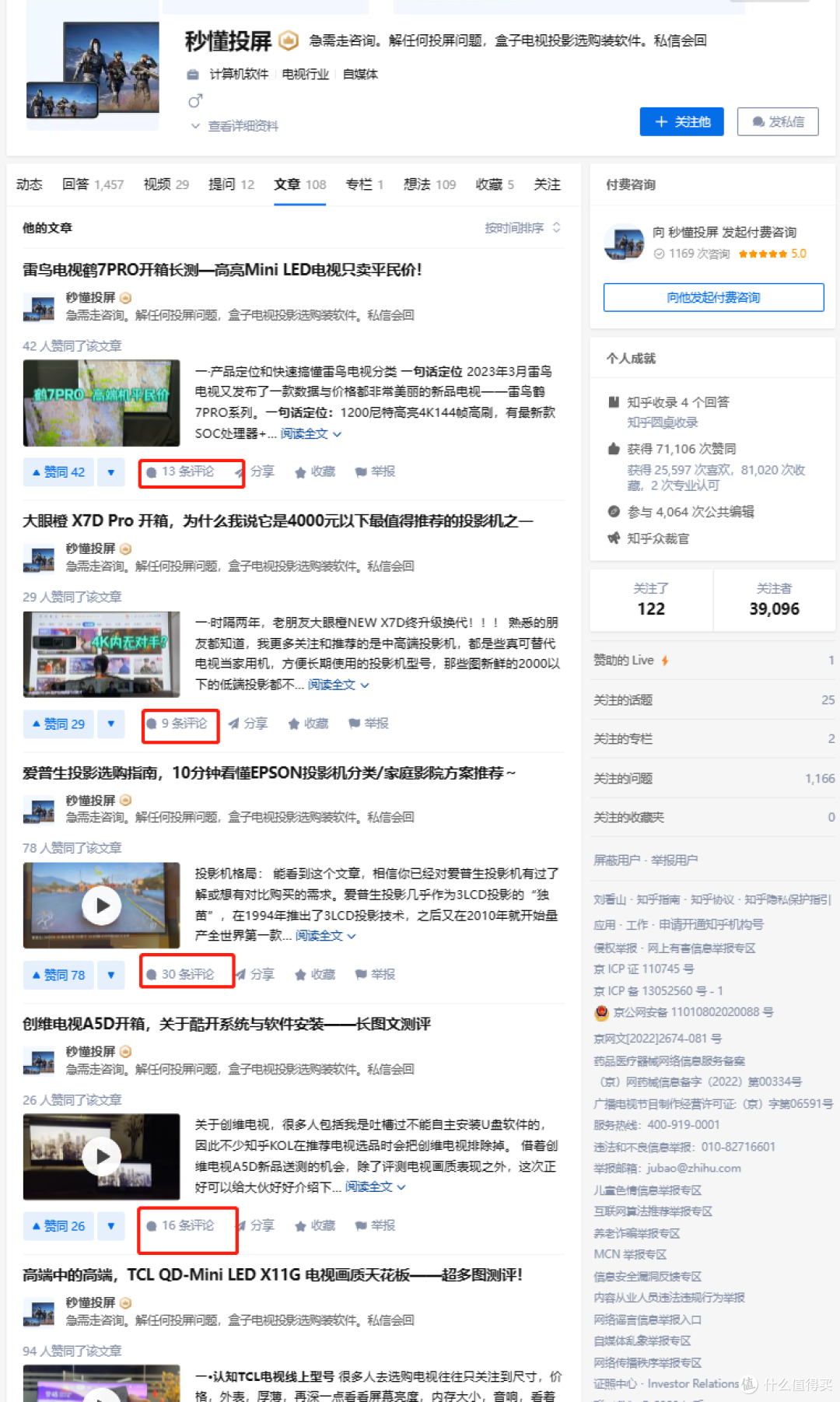Screen dimensions: 840x1402
Task: Play the 爱普生 article video thumbnail
Action: point(101,905)
